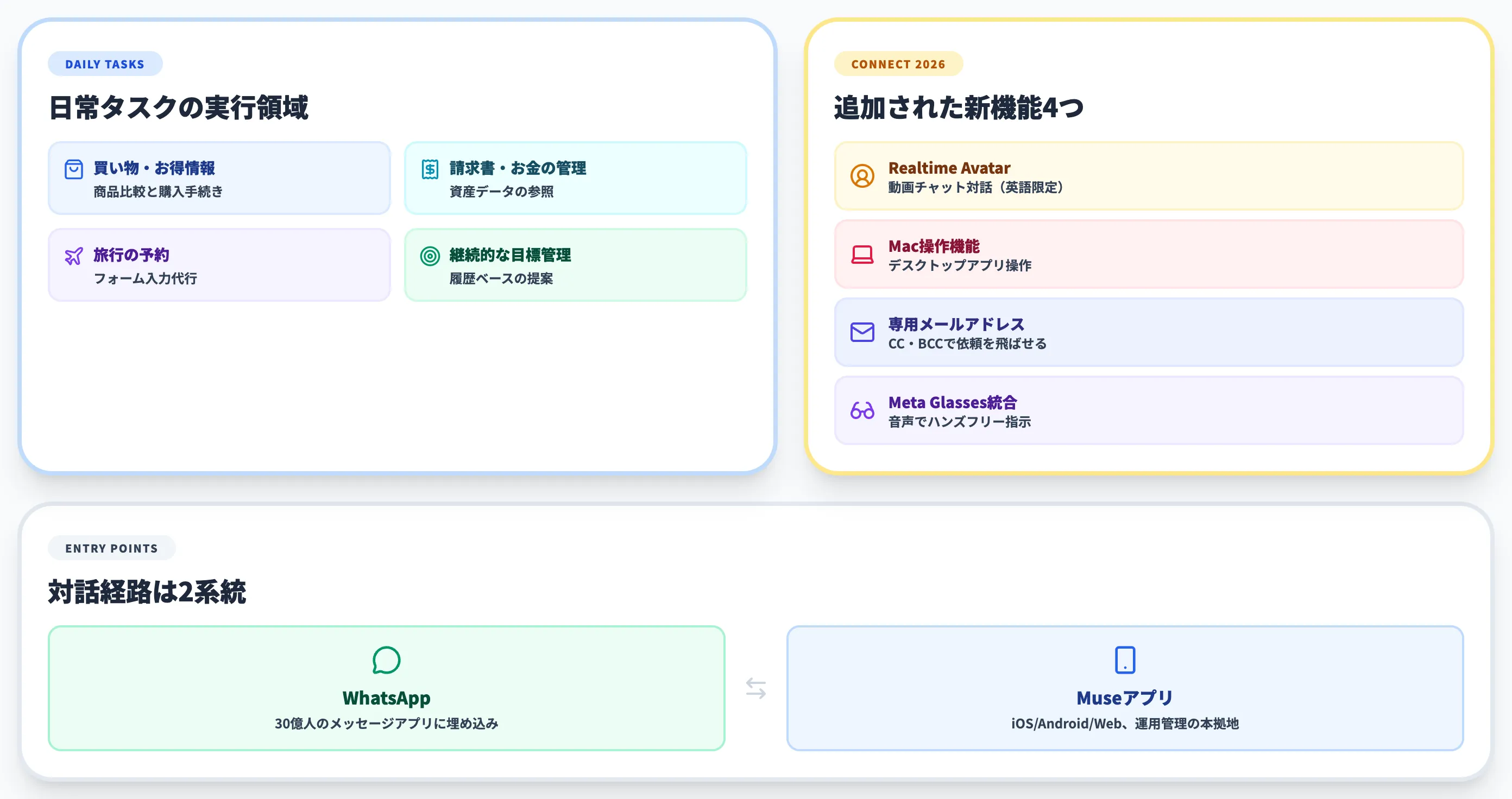The height and width of the screenshot is (799, 1512).
Task: Click the text デスクトップアプリ操作
Action: (960, 266)
